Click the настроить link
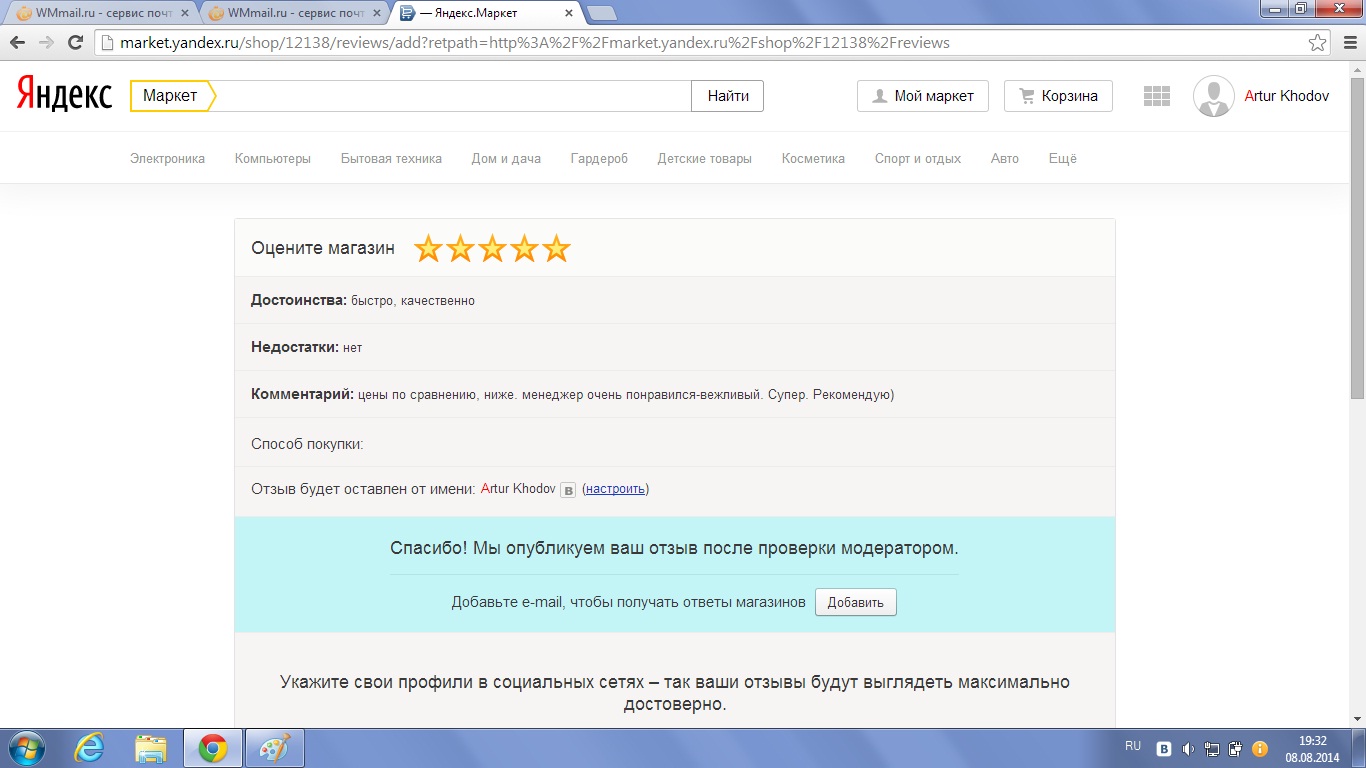The width and height of the screenshot is (1366, 768). click(615, 489)
